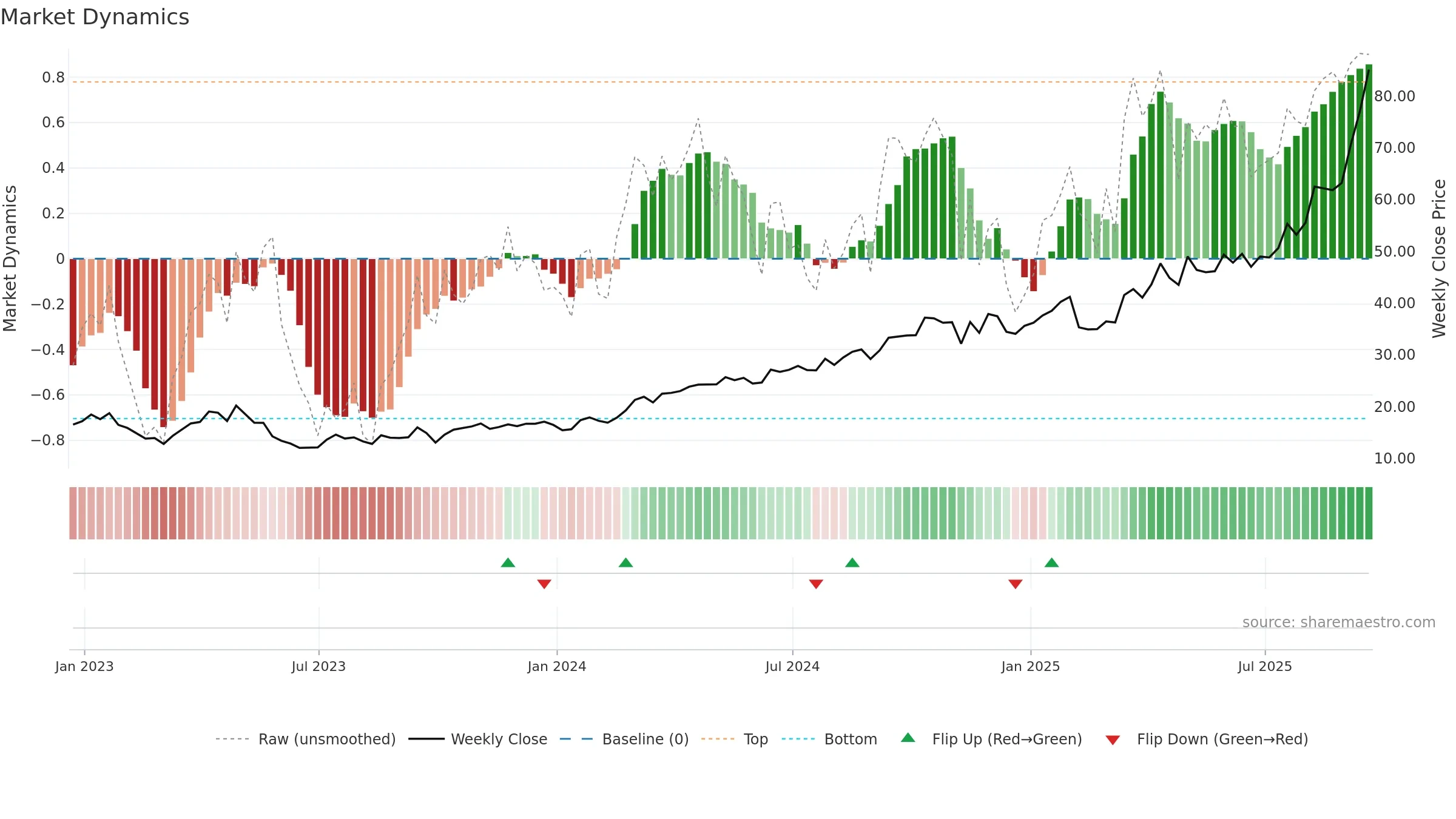This screenshot has height=819, width=1456.
Task: Click the Market Dynamics chart title
Action: click(95, 17)
